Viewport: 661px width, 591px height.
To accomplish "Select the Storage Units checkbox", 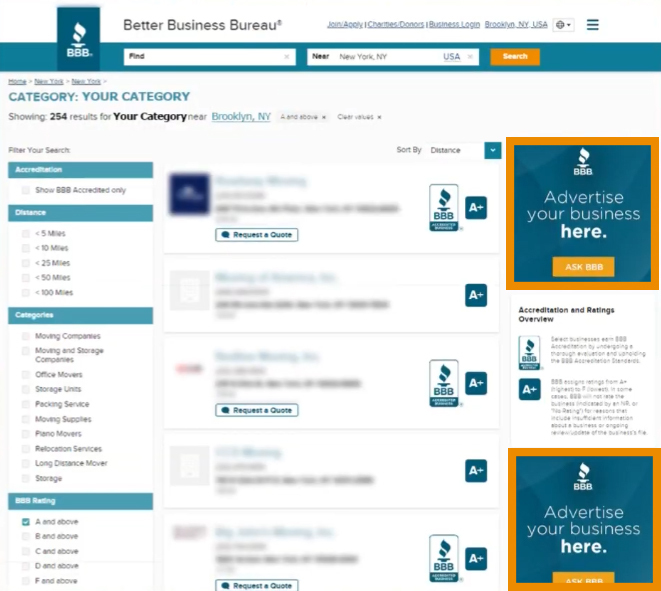I will click(26, 390).
